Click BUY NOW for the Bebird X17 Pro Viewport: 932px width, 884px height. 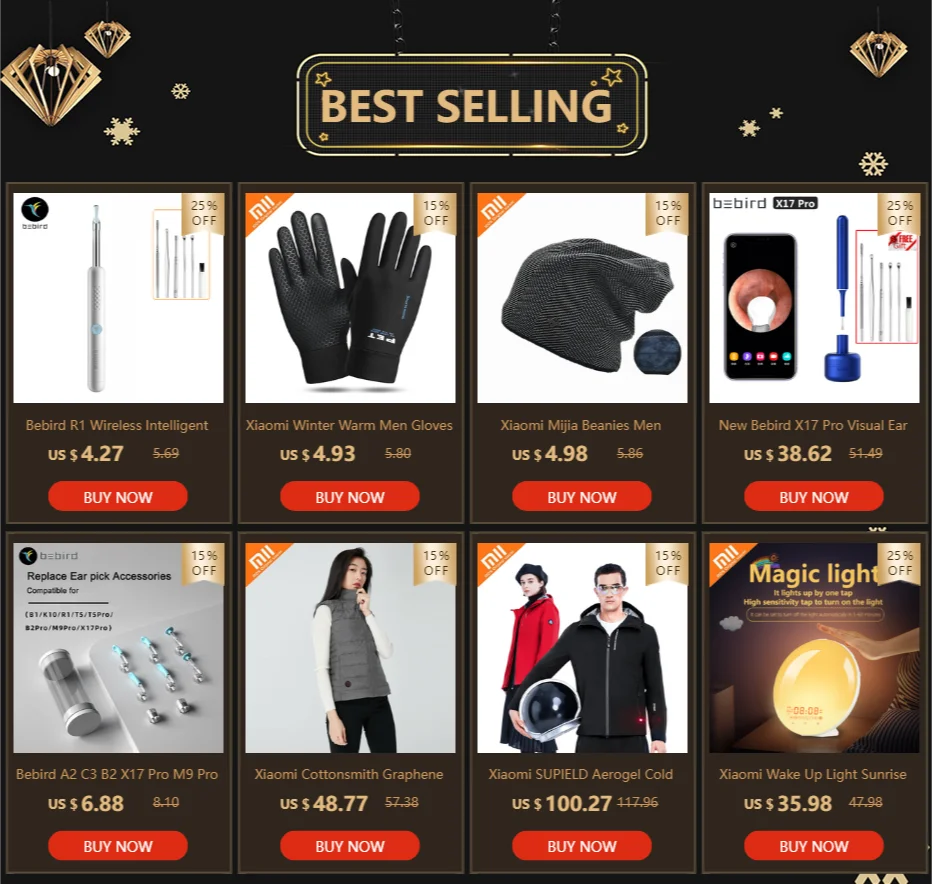pos(814,496)
